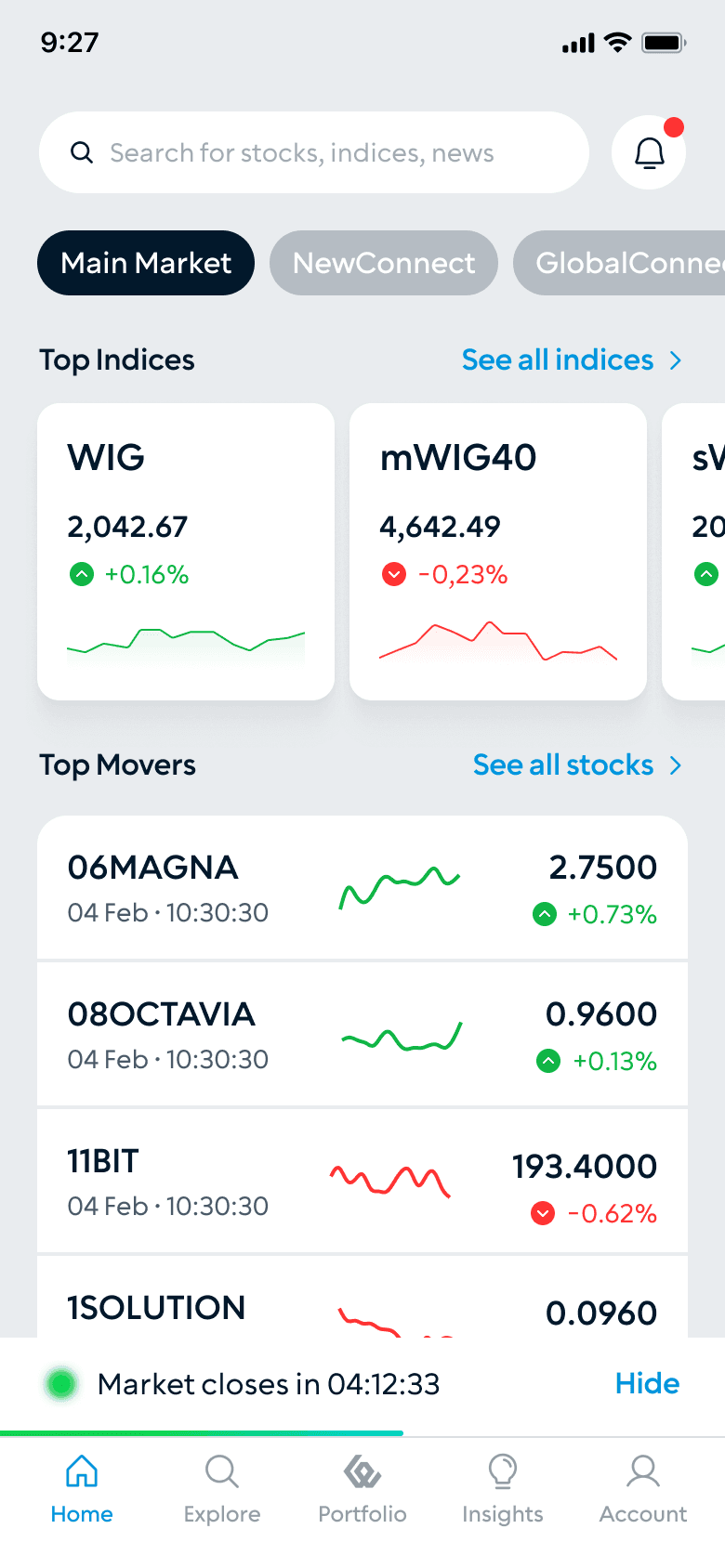Tap the mWIG40 red down-arrow indicator

(x=394, y=574)
